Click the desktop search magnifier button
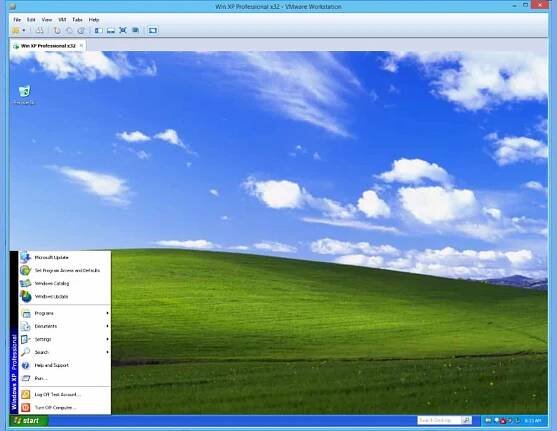This screenshot has height=431, width=557. [x=466, y=421]
